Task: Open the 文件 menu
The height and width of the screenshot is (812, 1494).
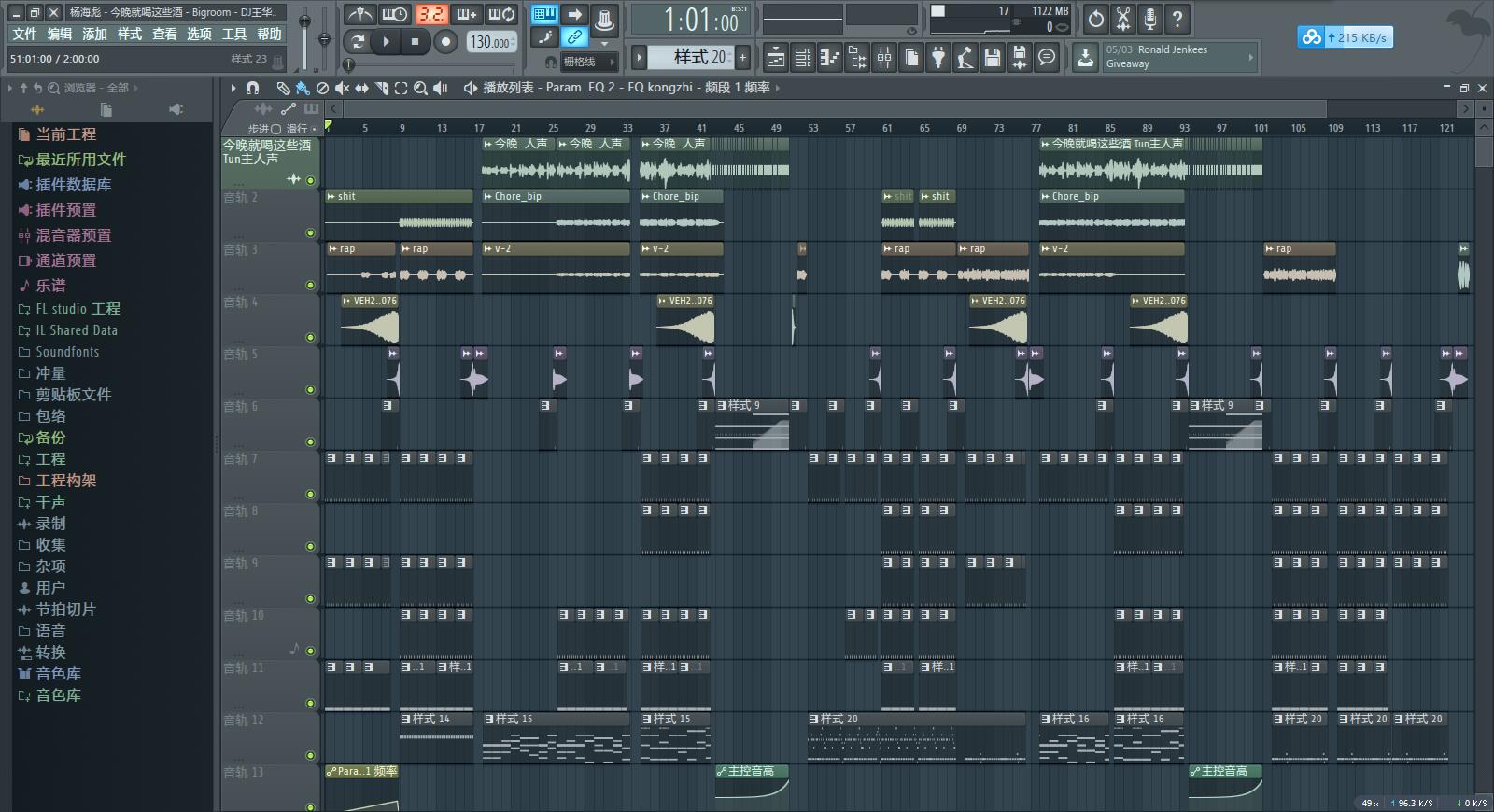Action: point(24,34)
